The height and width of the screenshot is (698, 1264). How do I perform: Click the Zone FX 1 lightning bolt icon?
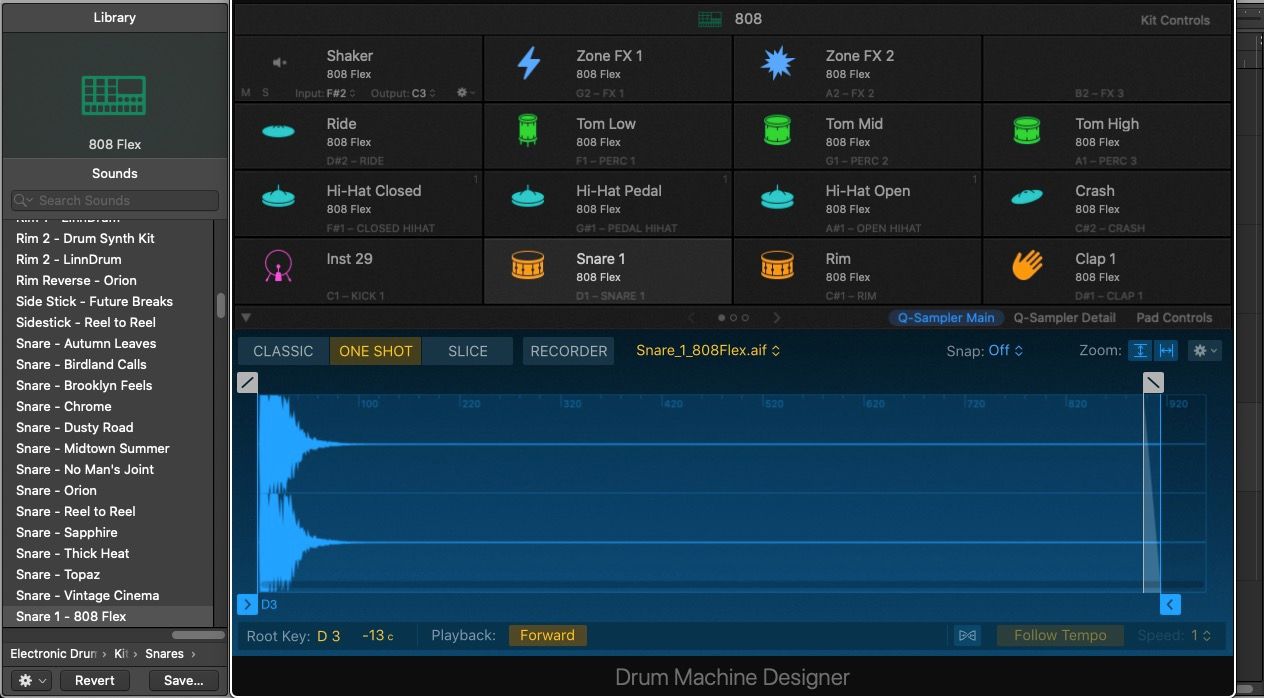[x=529, y=63]
